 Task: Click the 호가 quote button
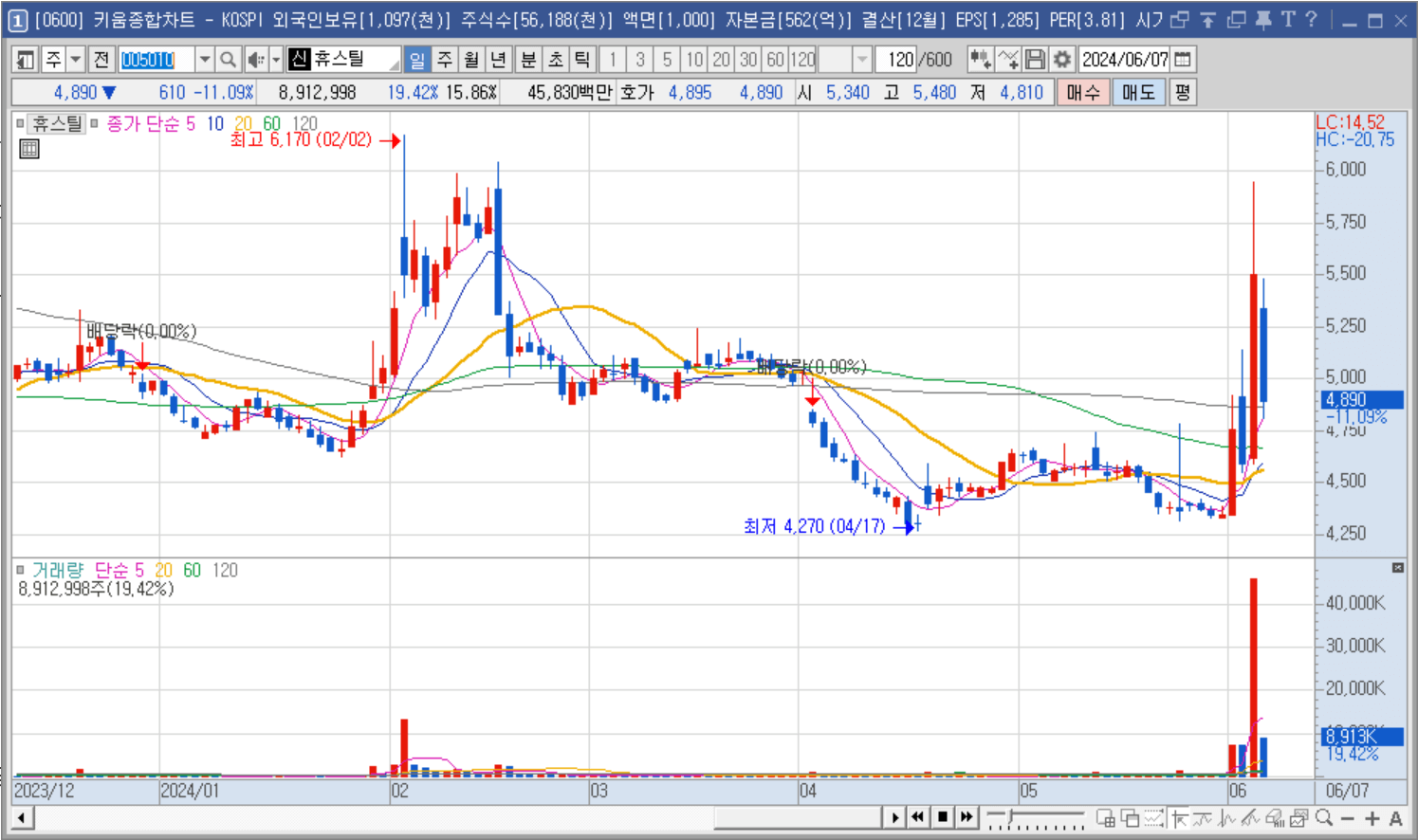pyautogui.click(x=637, y=93)
